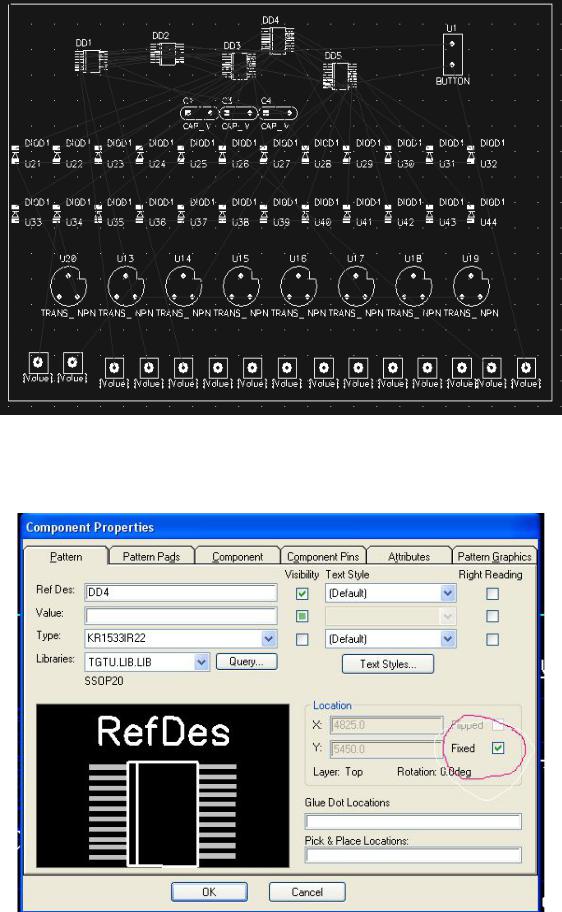Click the Query... button
This screenshot has width=562, height=912.
click(247, 661)
